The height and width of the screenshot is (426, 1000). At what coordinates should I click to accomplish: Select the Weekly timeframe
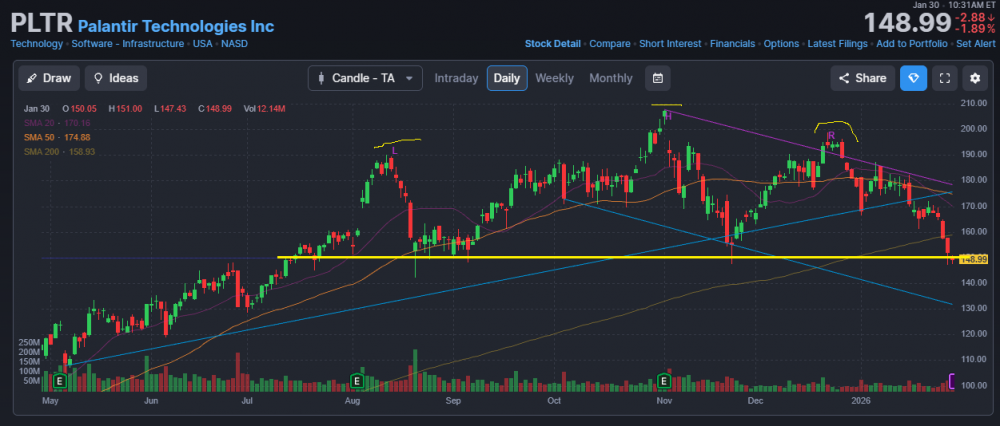pyautogui.click(x=554, y=78)
